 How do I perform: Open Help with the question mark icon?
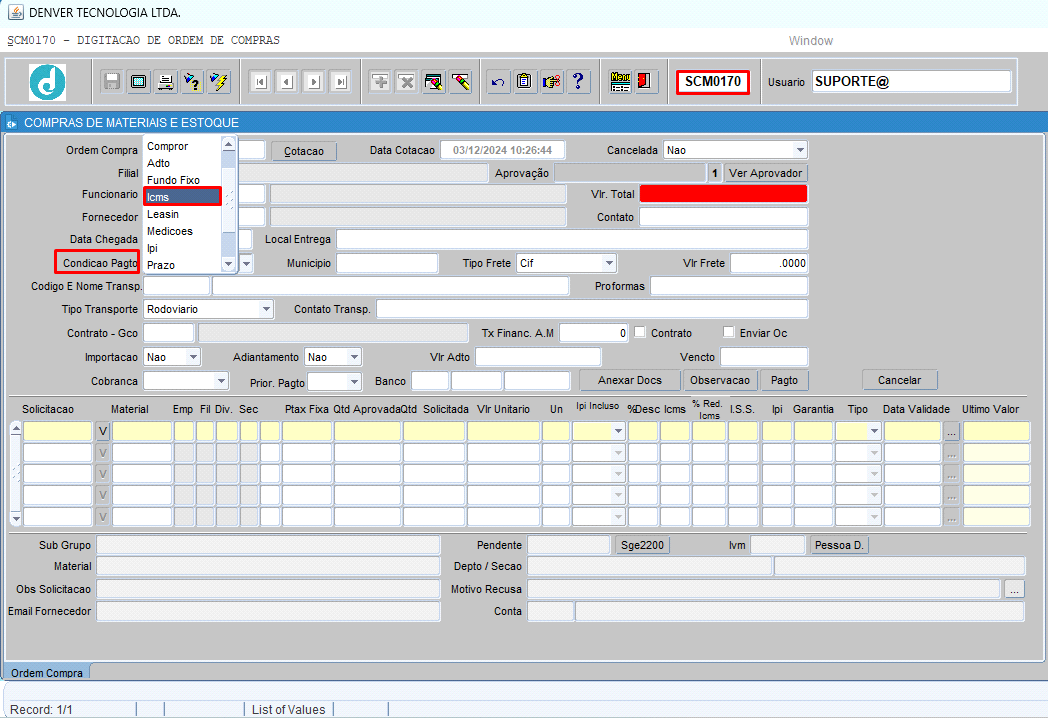pyautogui.click(x=578, y=82)
